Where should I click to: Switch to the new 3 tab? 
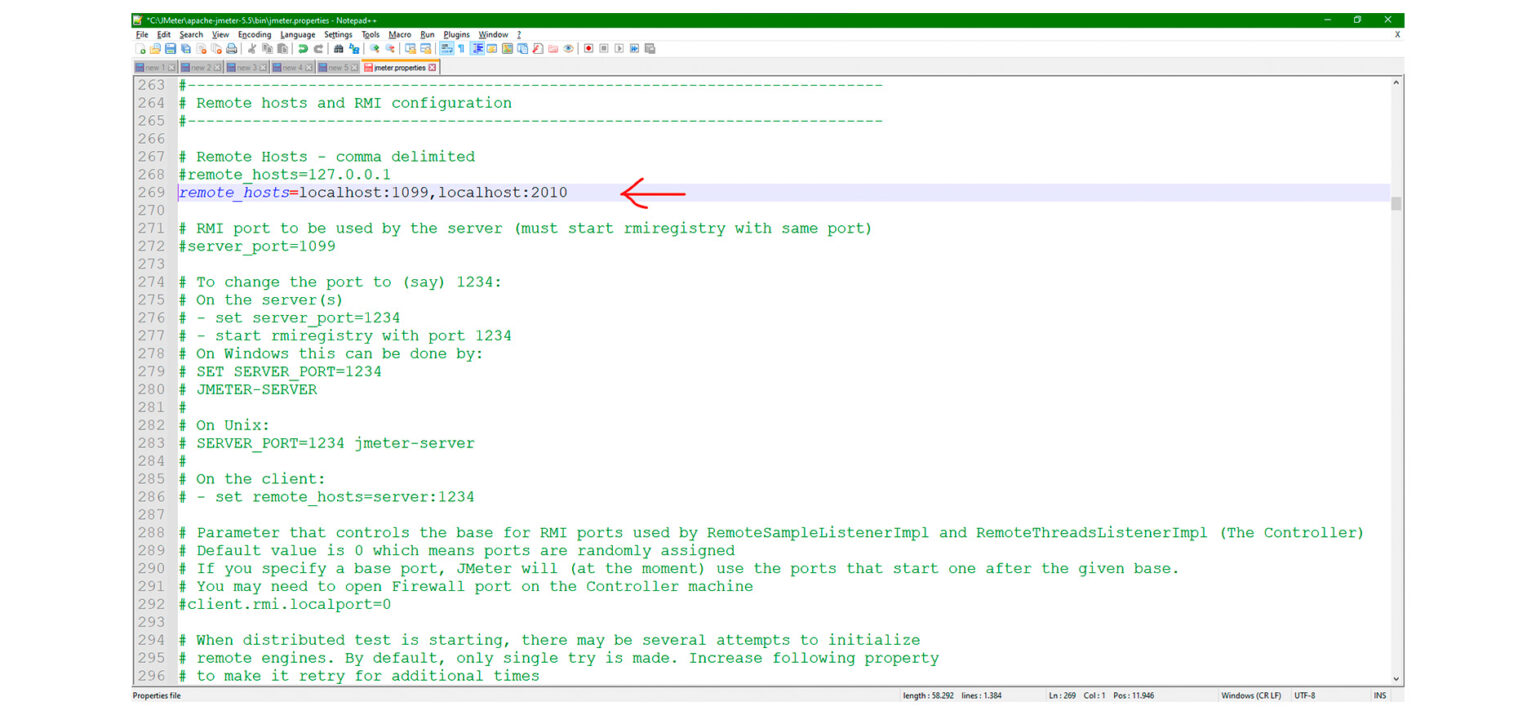tap(245, 68)
